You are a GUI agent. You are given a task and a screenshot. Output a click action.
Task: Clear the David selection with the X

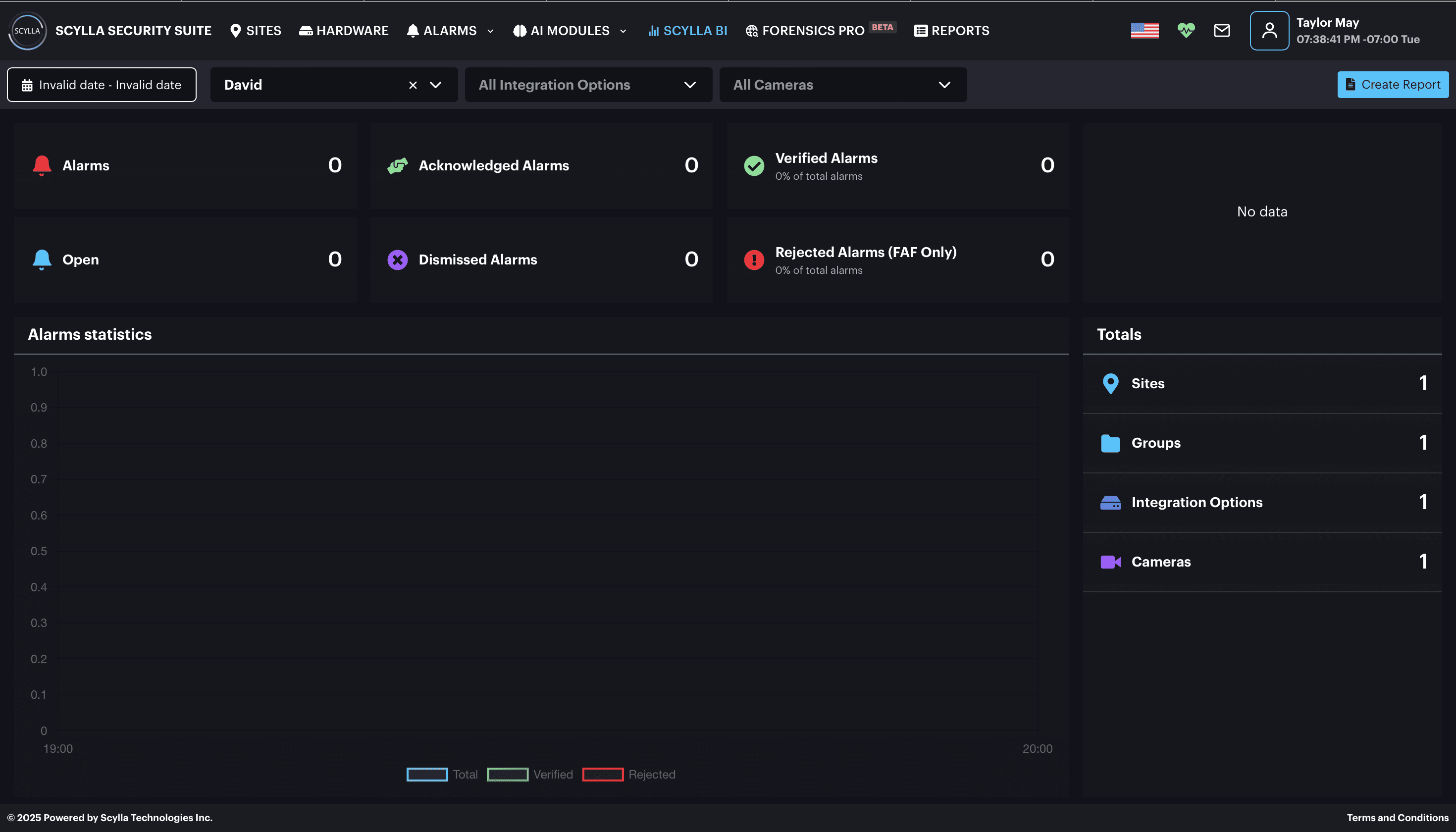(x=413, y=85)
